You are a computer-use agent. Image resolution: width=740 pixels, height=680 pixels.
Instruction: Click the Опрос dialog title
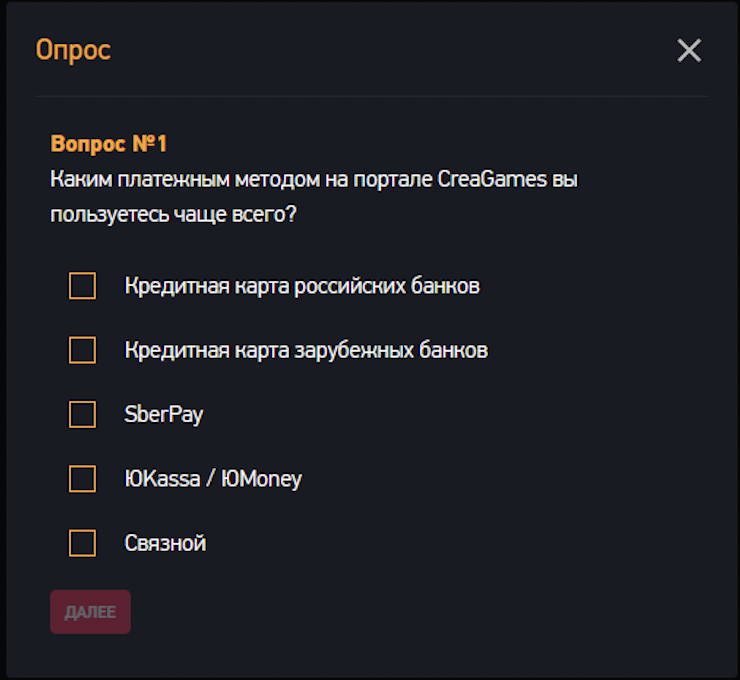coord(73,50)
